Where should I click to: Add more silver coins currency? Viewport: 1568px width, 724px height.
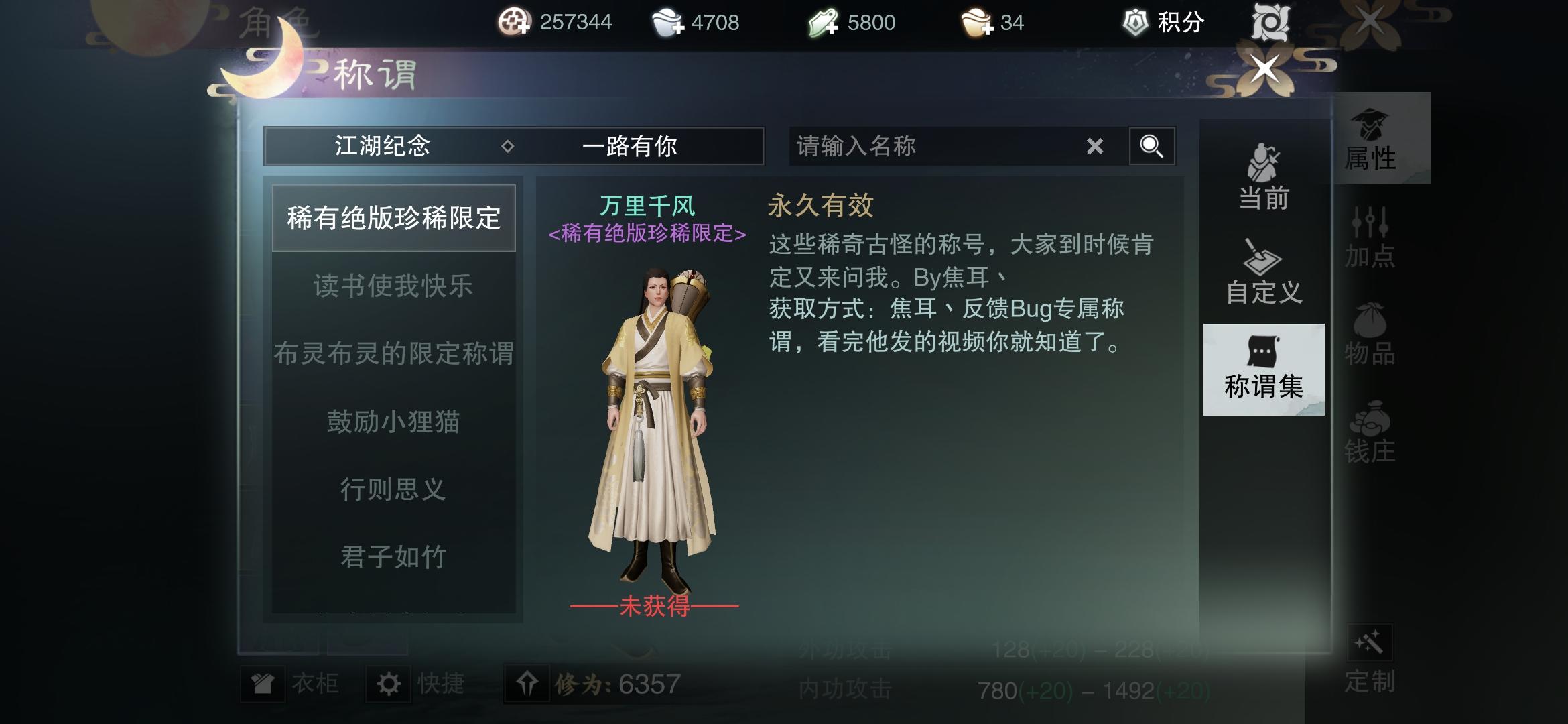[668, 23]
